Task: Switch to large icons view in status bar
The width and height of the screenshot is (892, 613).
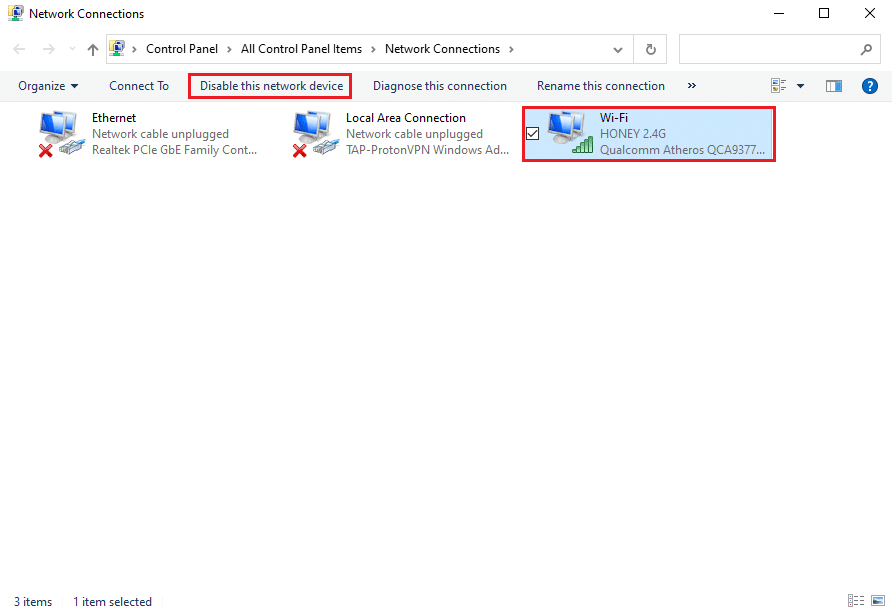Action: coord(877,601)
